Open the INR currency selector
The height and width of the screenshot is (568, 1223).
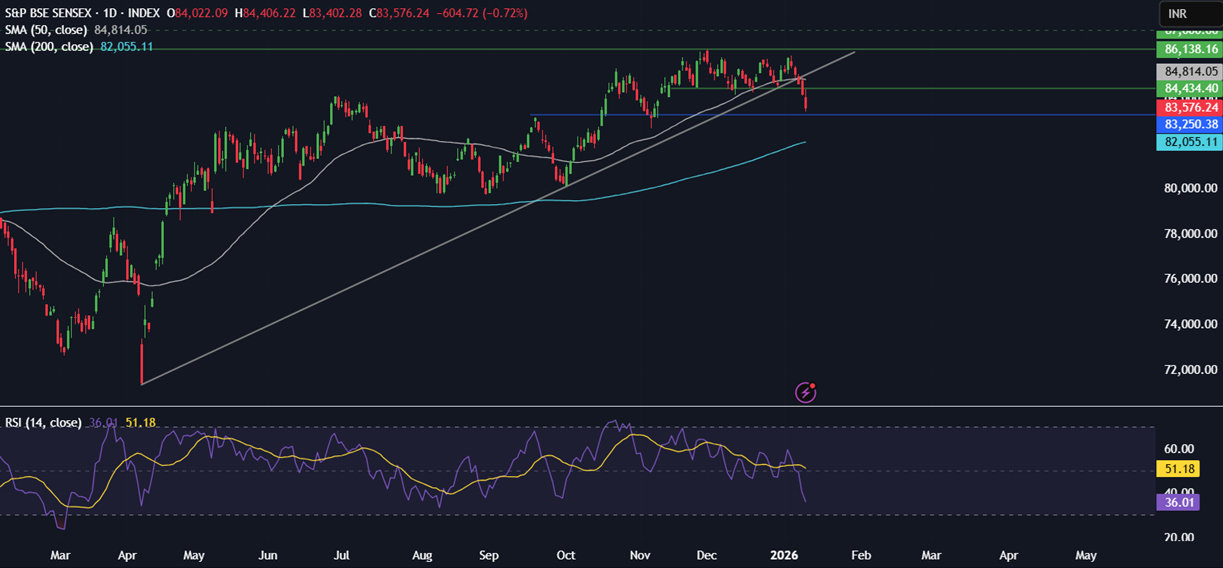point(1188,13)
